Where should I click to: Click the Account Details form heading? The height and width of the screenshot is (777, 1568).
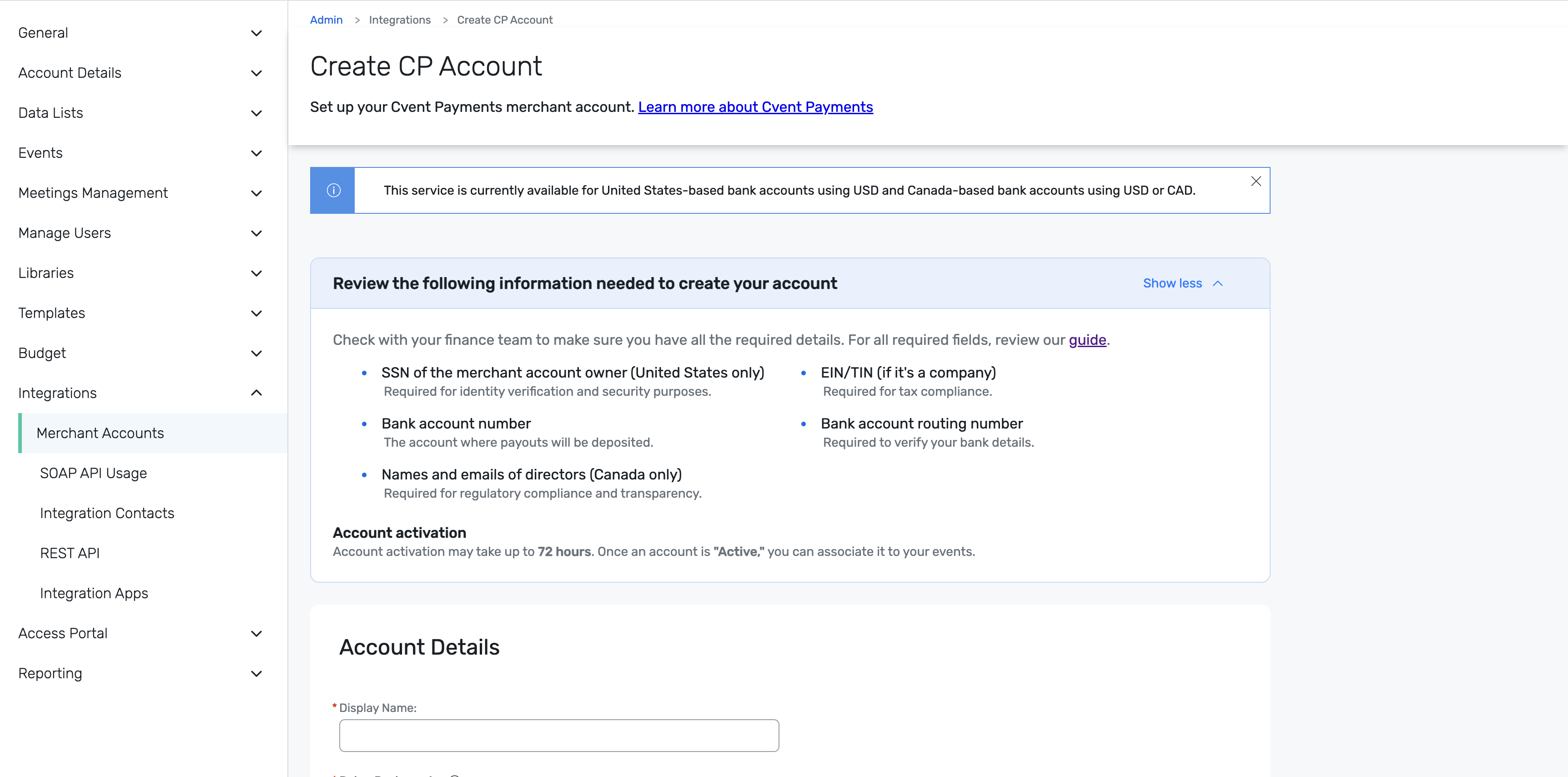[x=419, y=647]
